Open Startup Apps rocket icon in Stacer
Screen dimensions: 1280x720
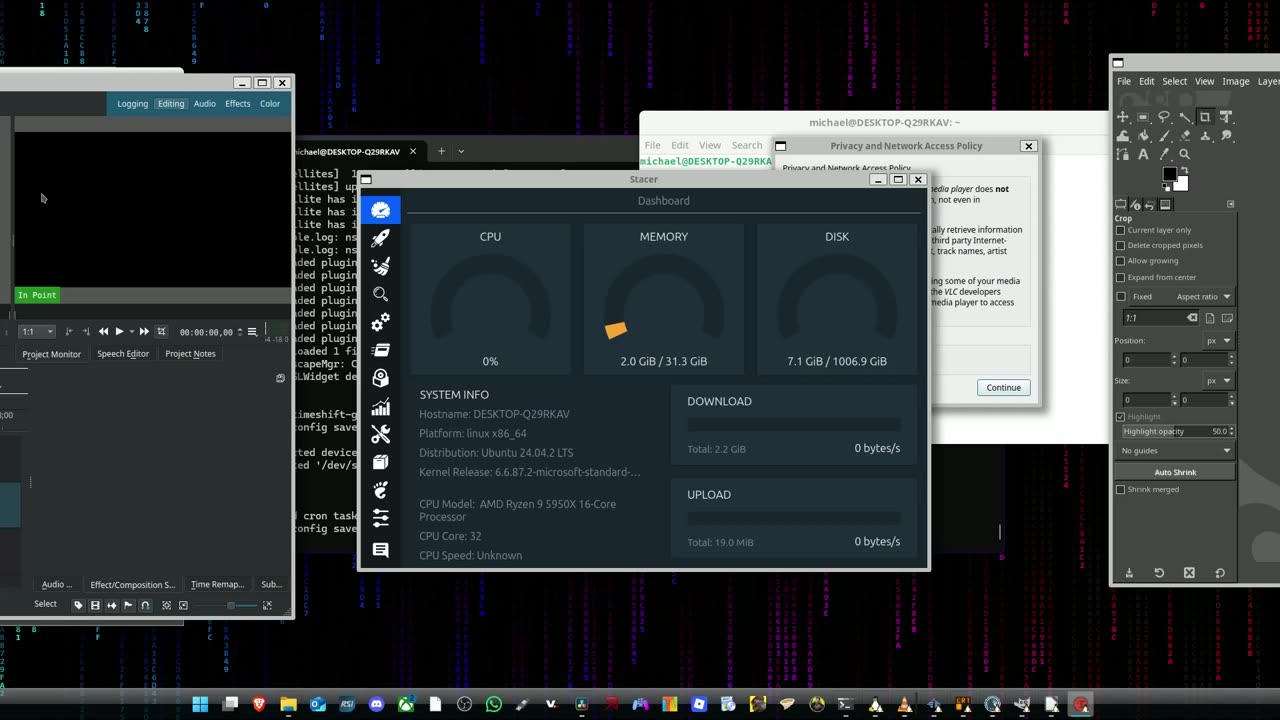[x=380, y=238]
